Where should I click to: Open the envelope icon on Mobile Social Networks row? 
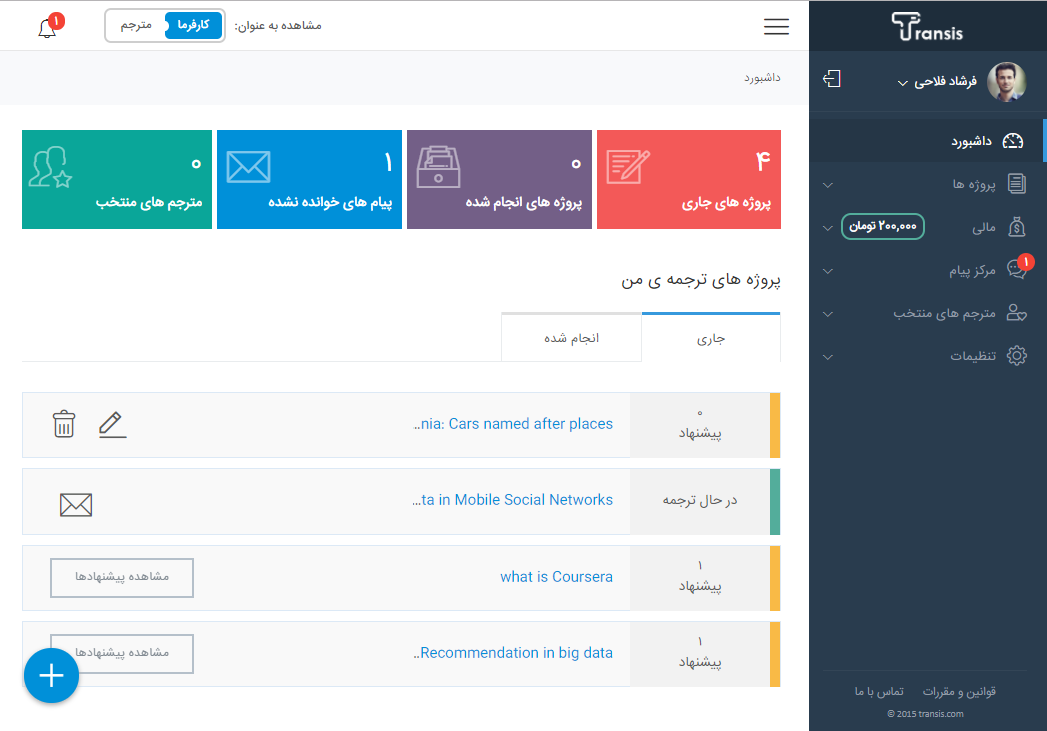(76, 505)
